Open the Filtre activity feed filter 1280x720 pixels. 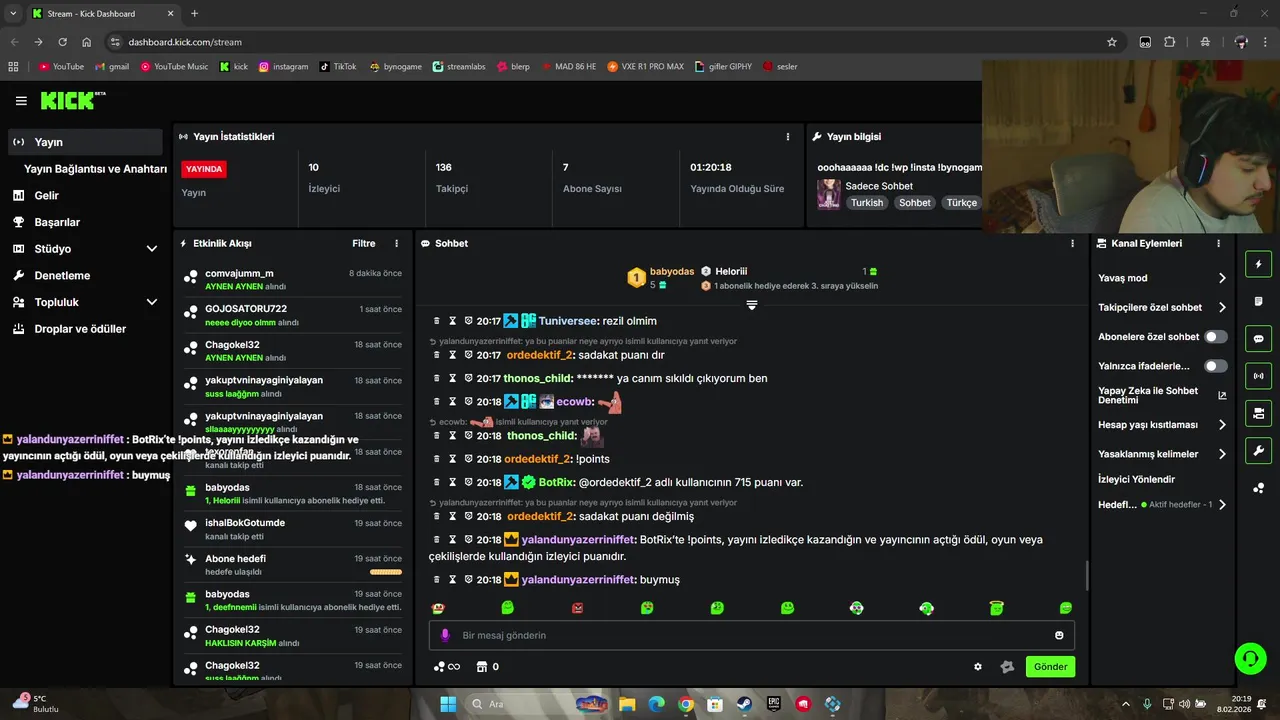(364, 244)
